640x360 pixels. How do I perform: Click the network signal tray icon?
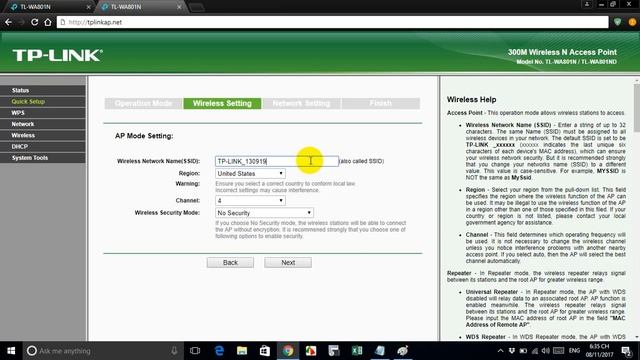click(x=535, y=351)
